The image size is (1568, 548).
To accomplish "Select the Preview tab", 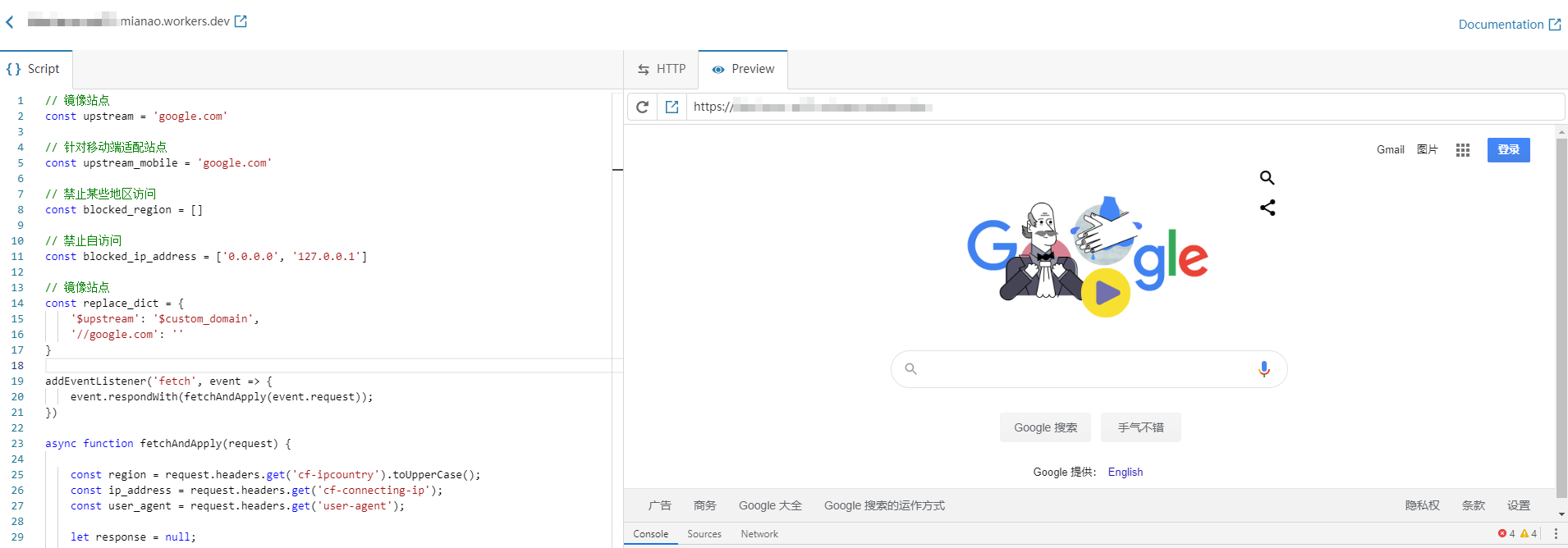I will pyautogui.click(x=743, y=69).
